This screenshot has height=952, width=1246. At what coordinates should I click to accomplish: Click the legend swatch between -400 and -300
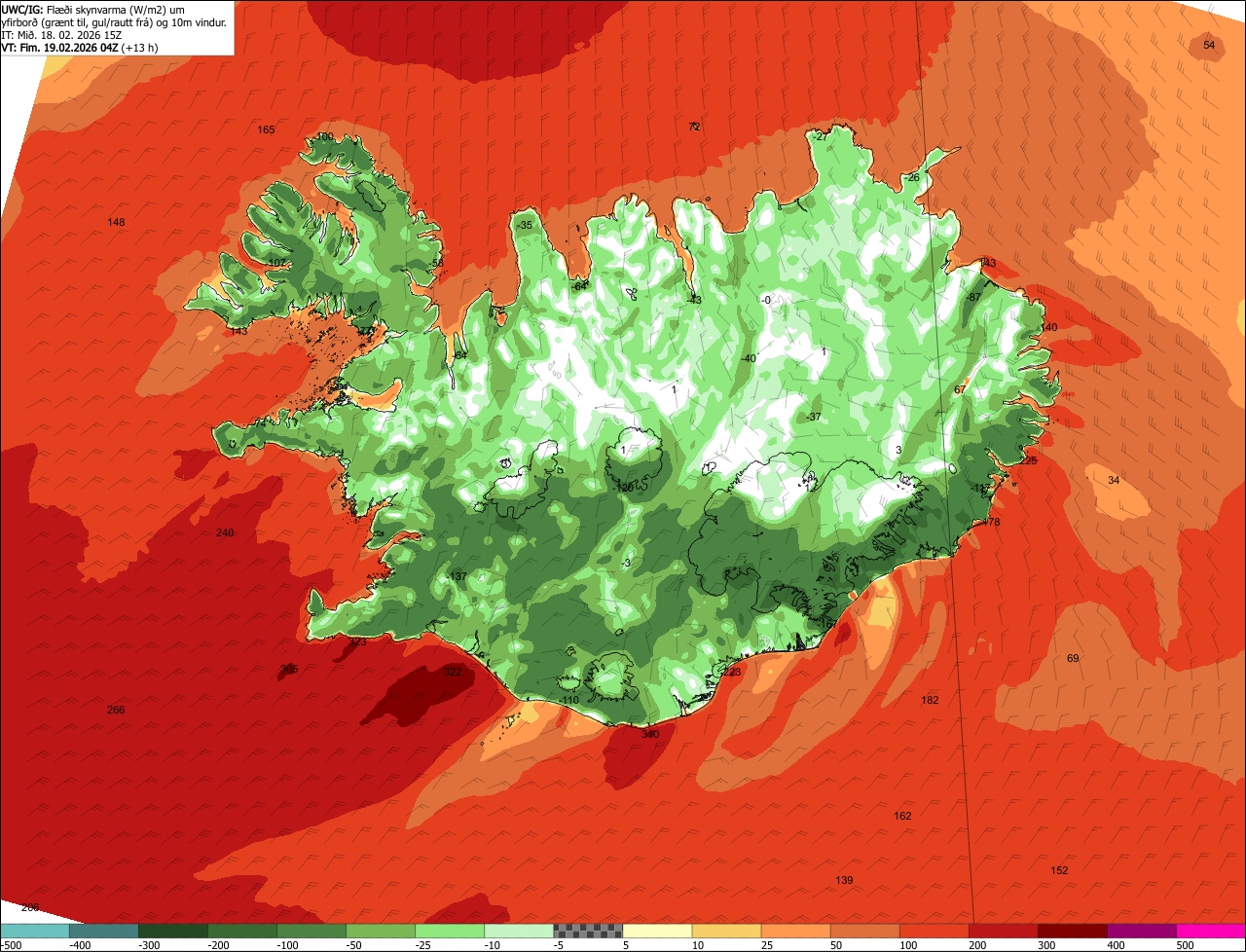point(104,931)
